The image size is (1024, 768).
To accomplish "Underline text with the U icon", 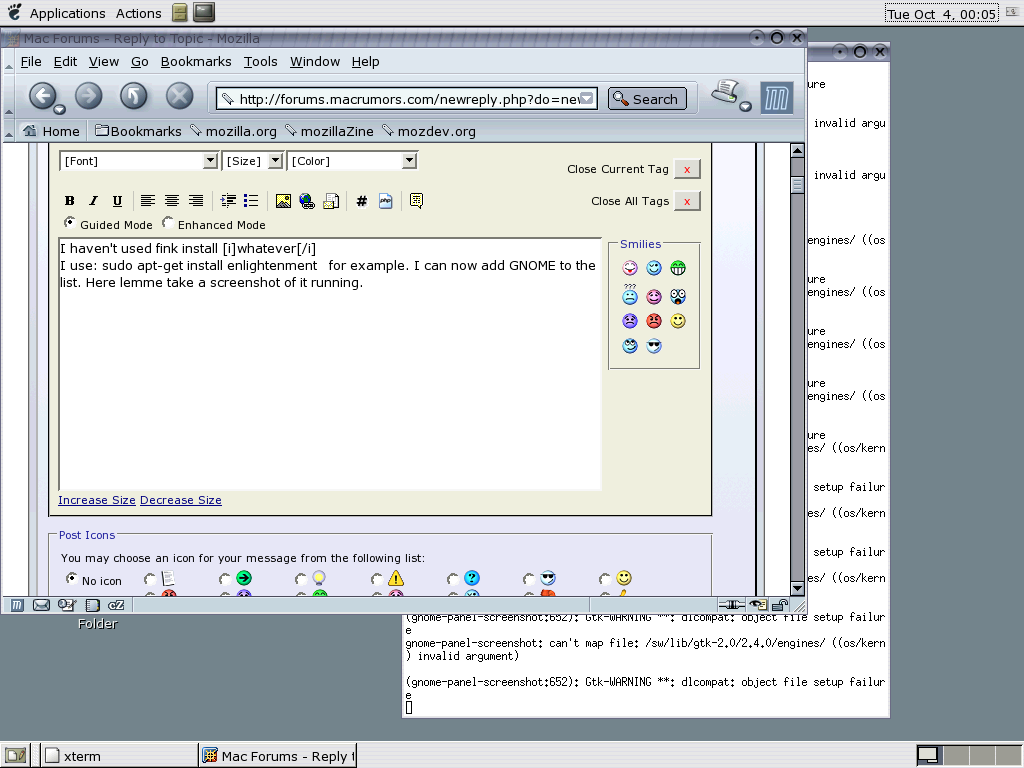I will click(x=117, y=201).
